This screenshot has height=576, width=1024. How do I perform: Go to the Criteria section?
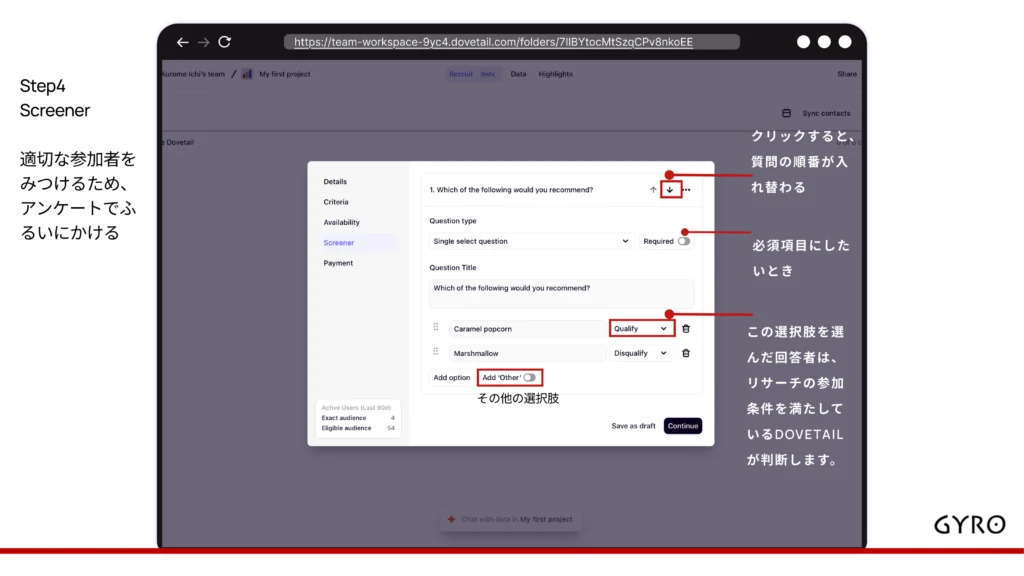click(x=336, y=202)
